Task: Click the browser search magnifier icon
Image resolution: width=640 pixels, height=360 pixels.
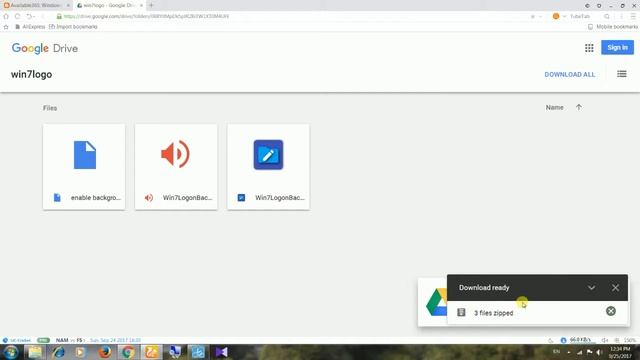Action: [x=607, y=16]
